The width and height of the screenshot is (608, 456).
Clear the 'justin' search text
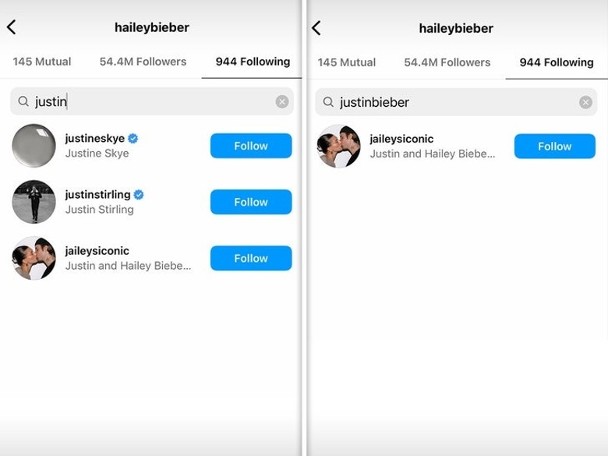pos(282,102)
